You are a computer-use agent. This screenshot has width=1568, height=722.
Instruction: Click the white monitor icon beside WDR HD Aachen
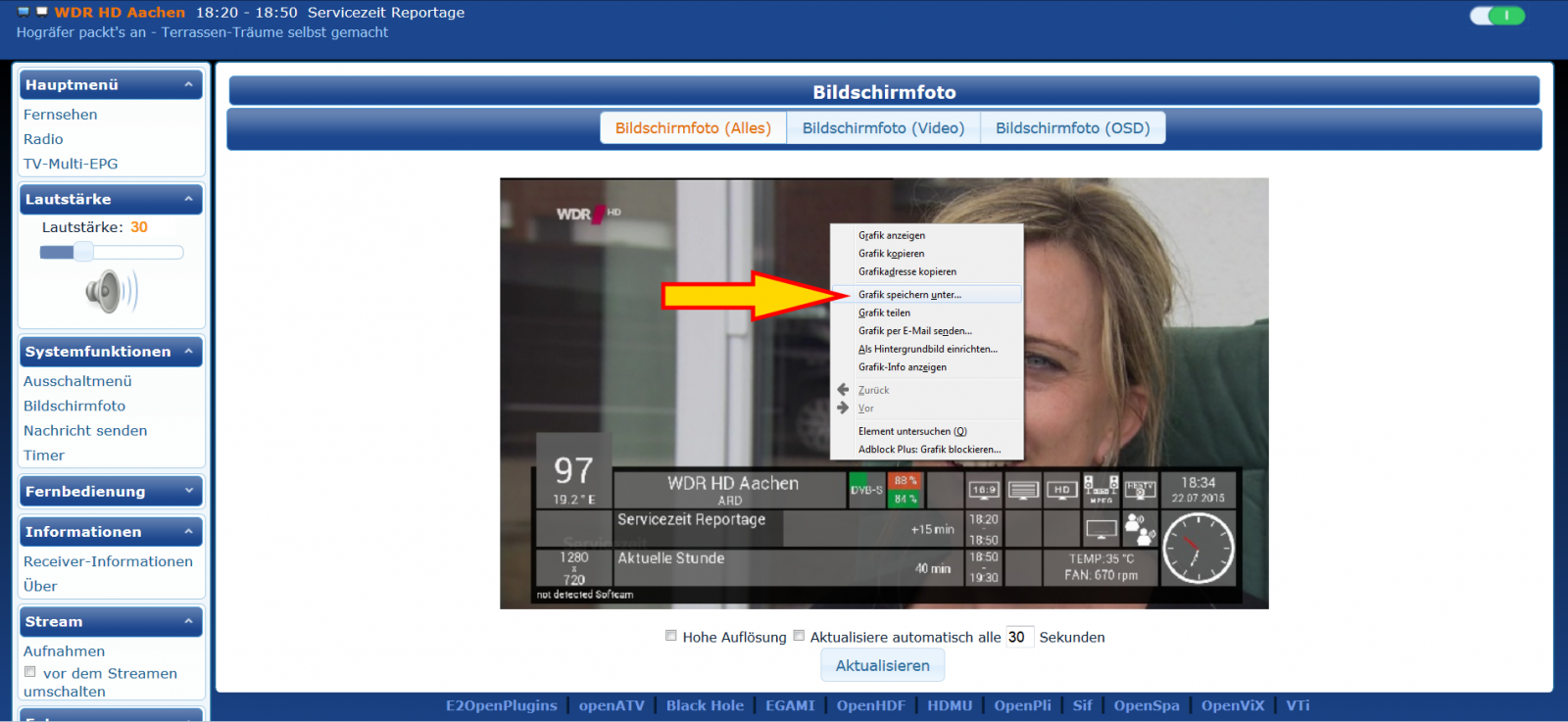tap(42, 12)
